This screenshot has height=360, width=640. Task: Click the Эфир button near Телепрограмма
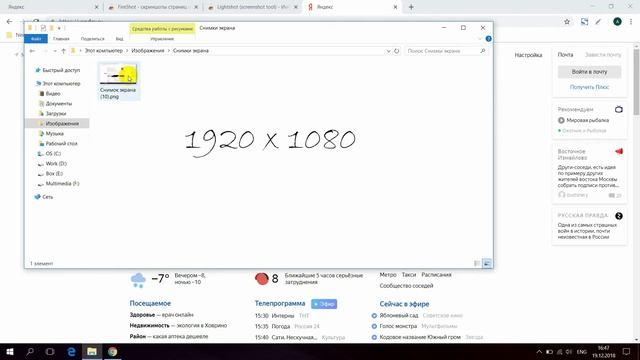pos(324,304)
